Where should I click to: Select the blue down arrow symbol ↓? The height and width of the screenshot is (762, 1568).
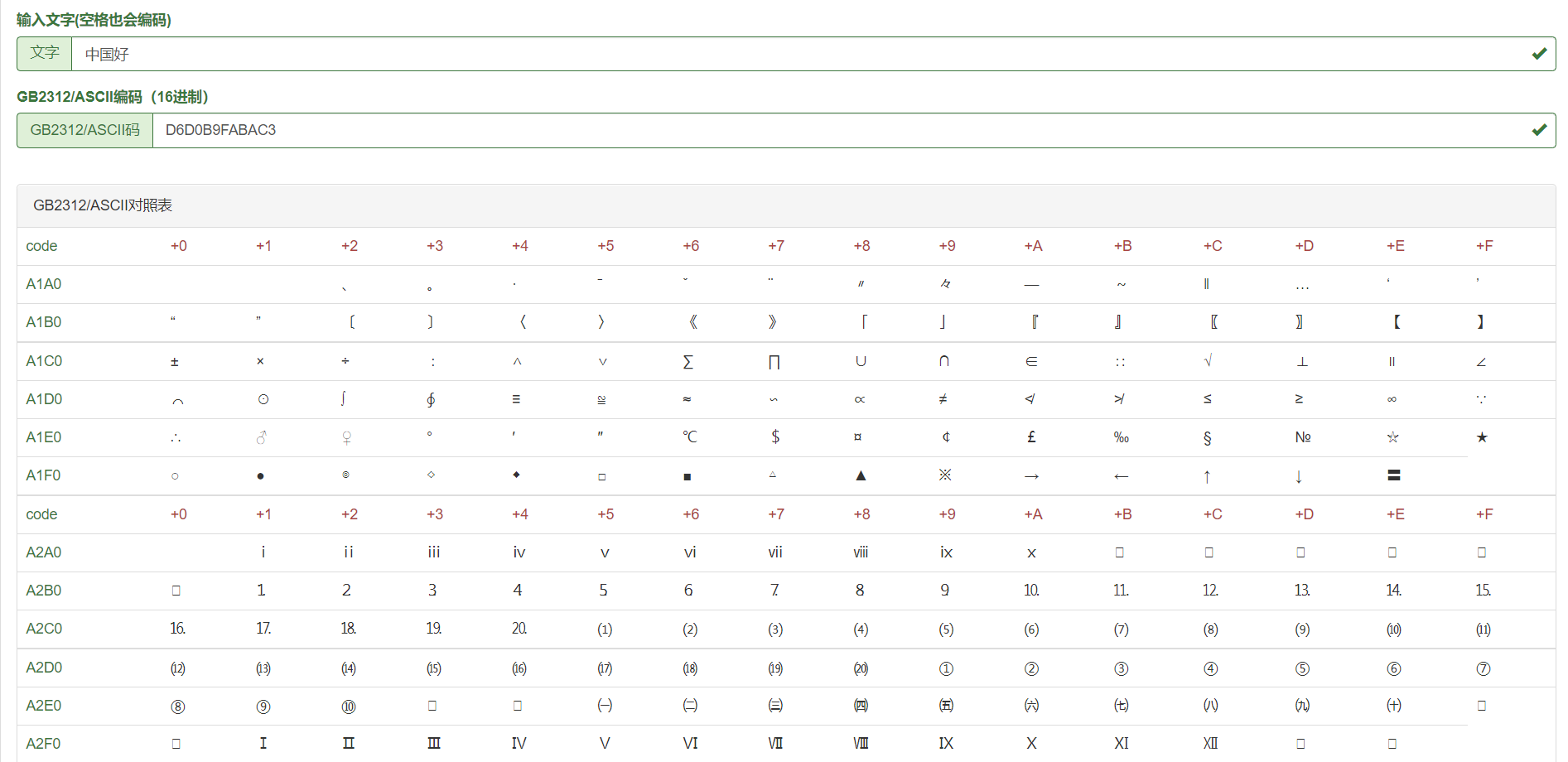1298,476
